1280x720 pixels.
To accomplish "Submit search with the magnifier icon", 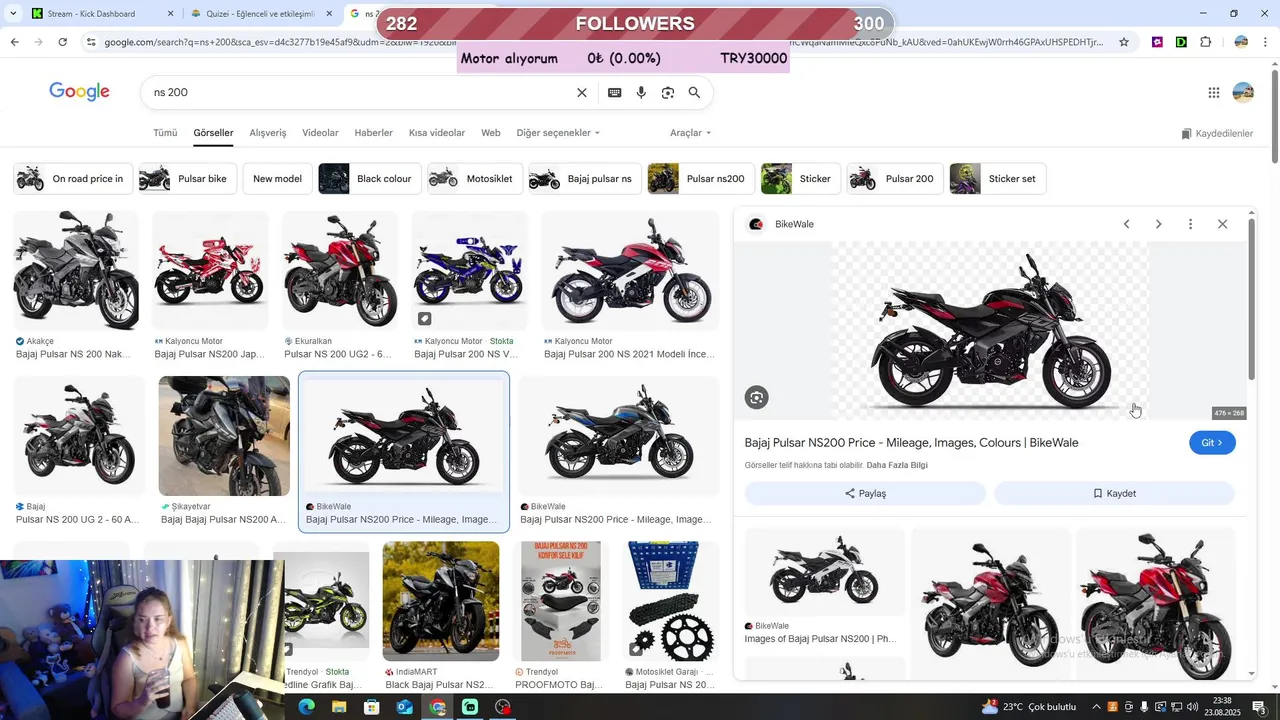I will pyautogui.click(x=694, y=93).
